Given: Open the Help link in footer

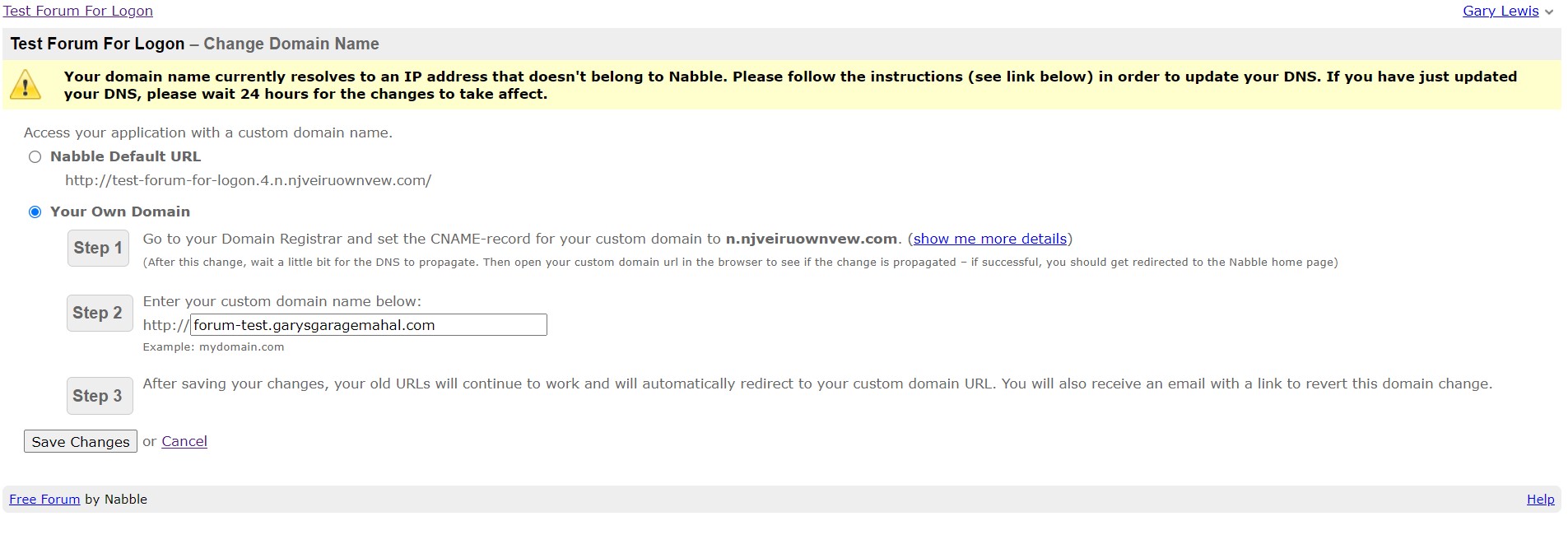Looking at the screenshot, I should 1540,500.
